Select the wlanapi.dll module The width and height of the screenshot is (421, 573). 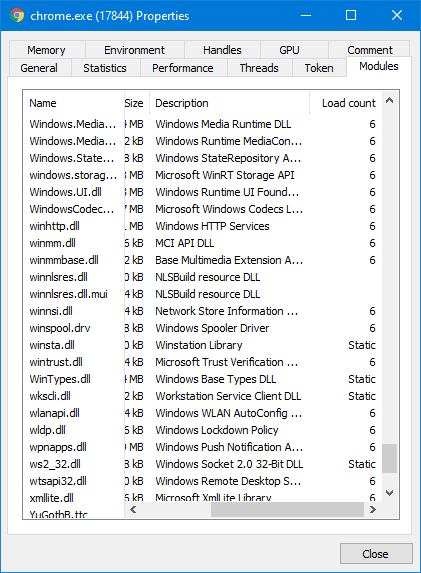[202, 413]
